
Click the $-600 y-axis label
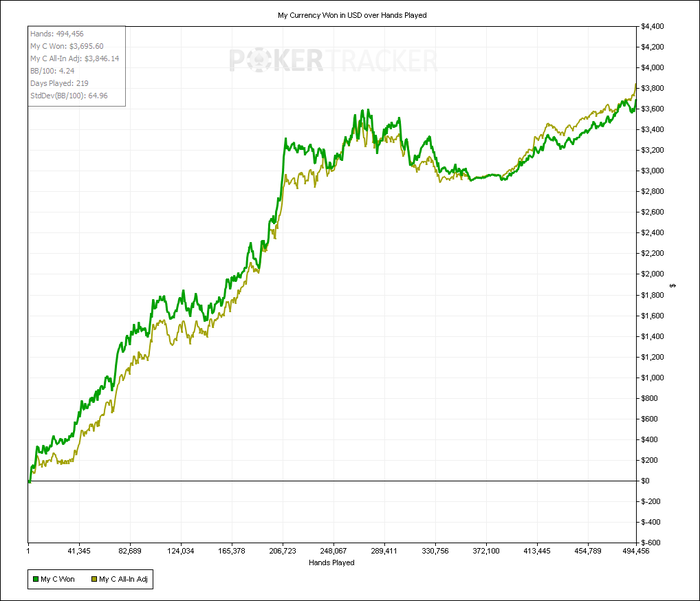(650, 543)
